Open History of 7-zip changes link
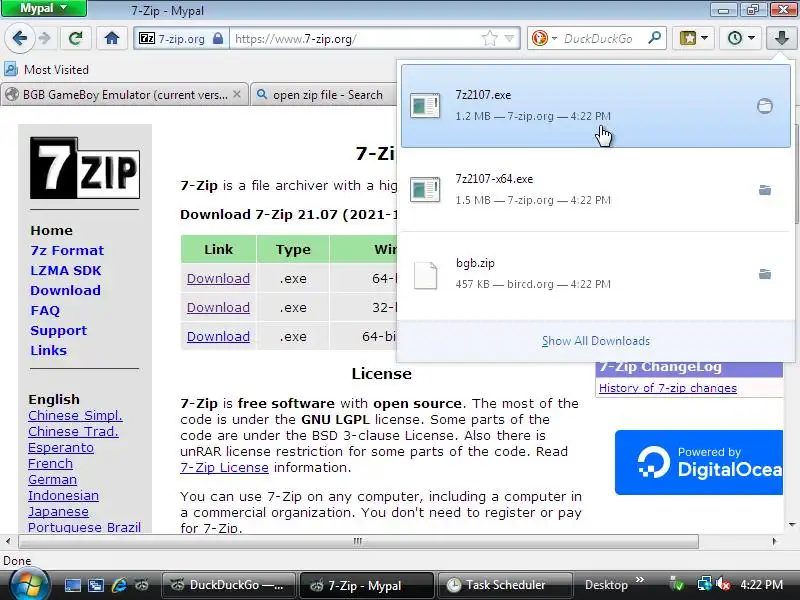The height and width of the screenshot is (600, 800). click(667, 388)
